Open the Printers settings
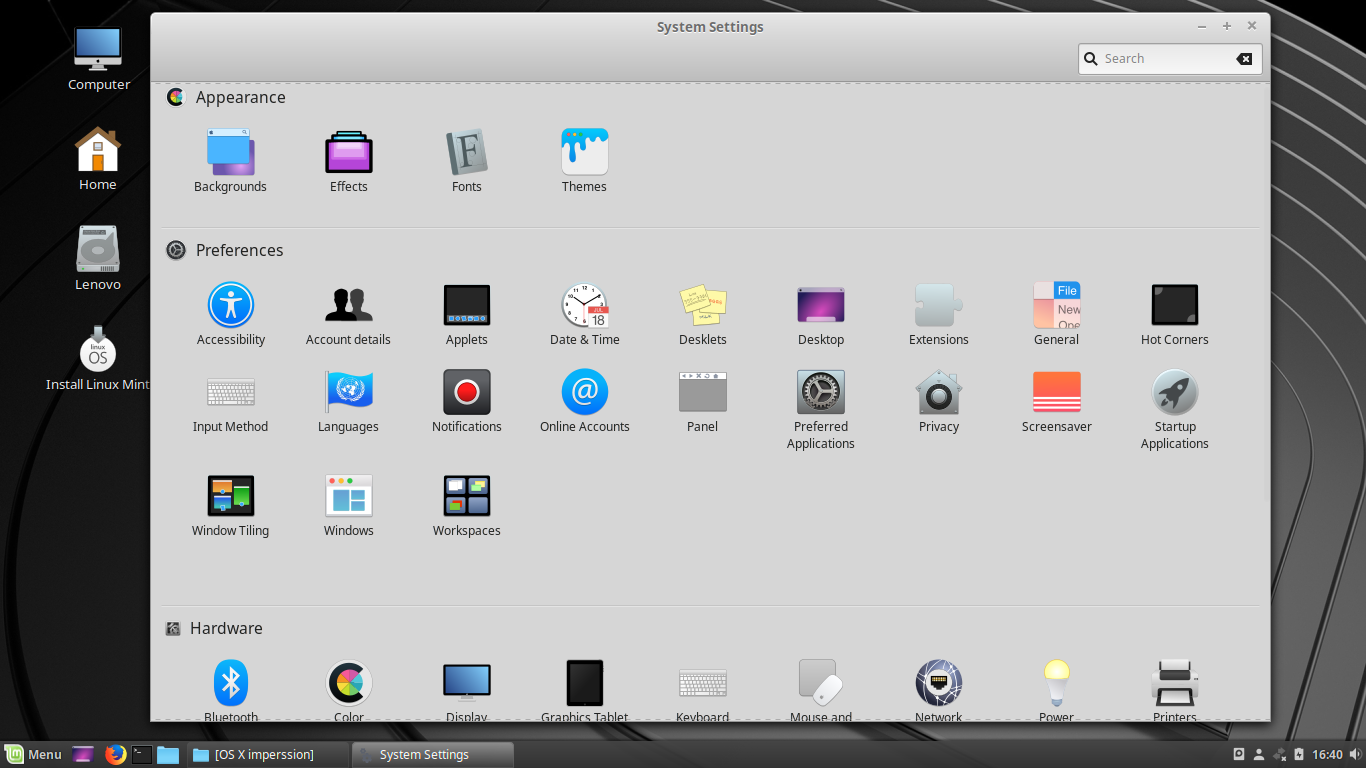Image resolution: width=1366 pixels, height=768 pixels. pyautogui.click(x=1175, y=690)
